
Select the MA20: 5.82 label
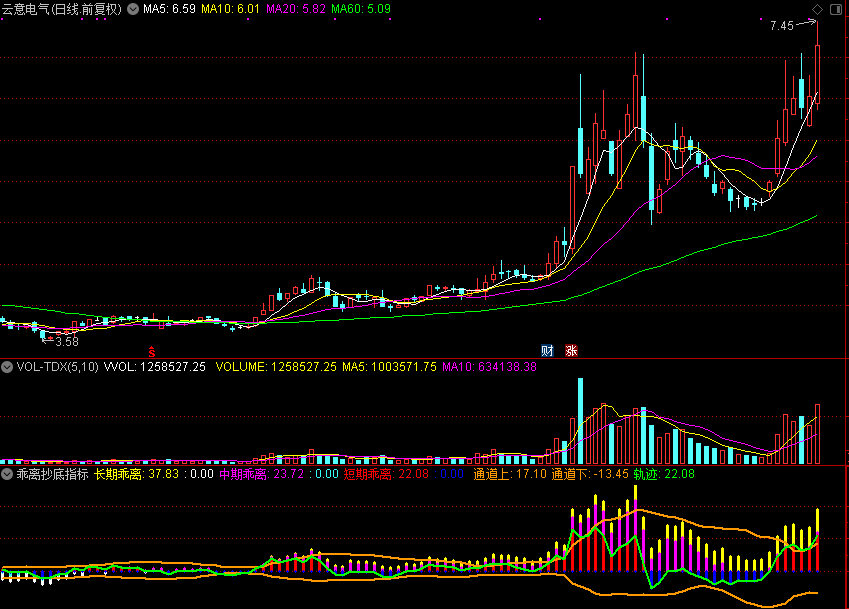pos(296,9)
